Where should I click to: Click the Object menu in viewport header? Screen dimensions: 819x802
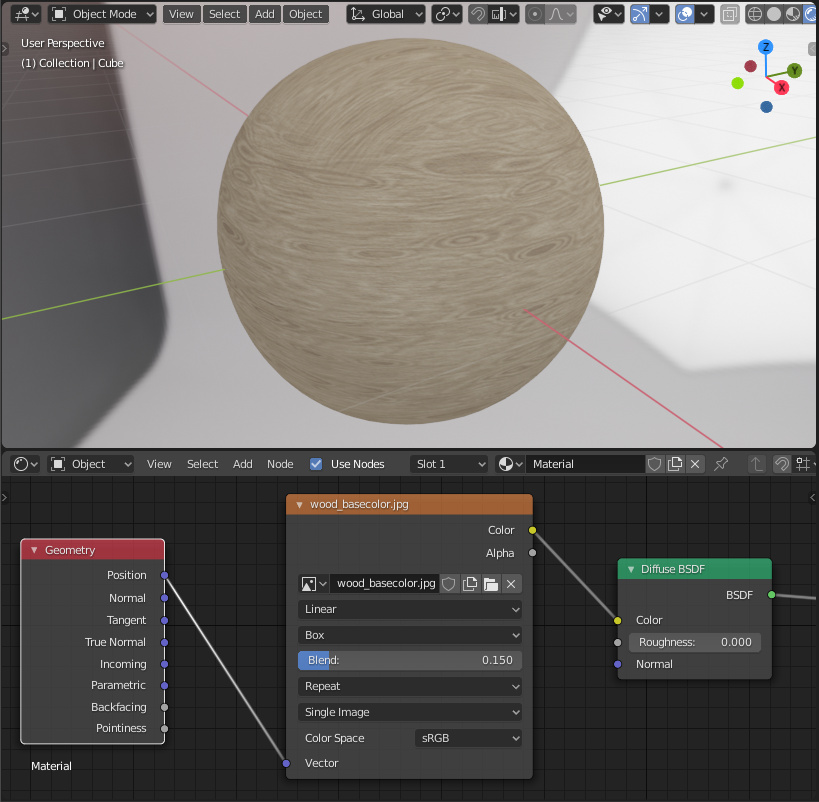(305, 14)
